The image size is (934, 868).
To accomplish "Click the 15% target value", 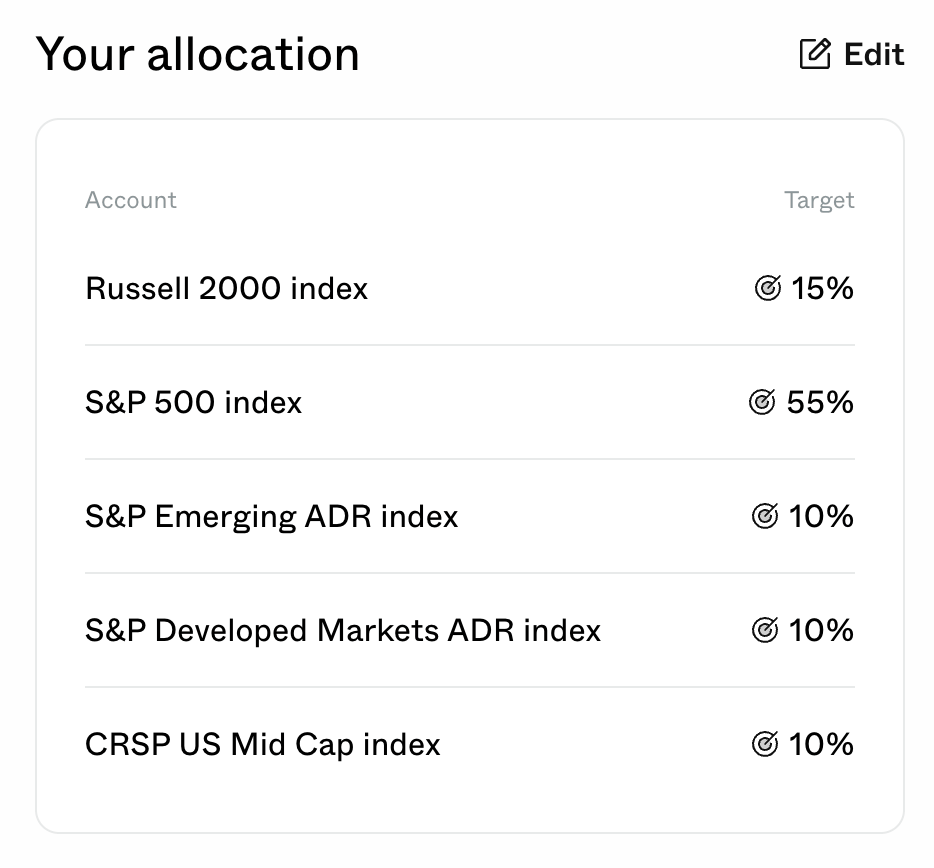I will [x=822, y=288].
